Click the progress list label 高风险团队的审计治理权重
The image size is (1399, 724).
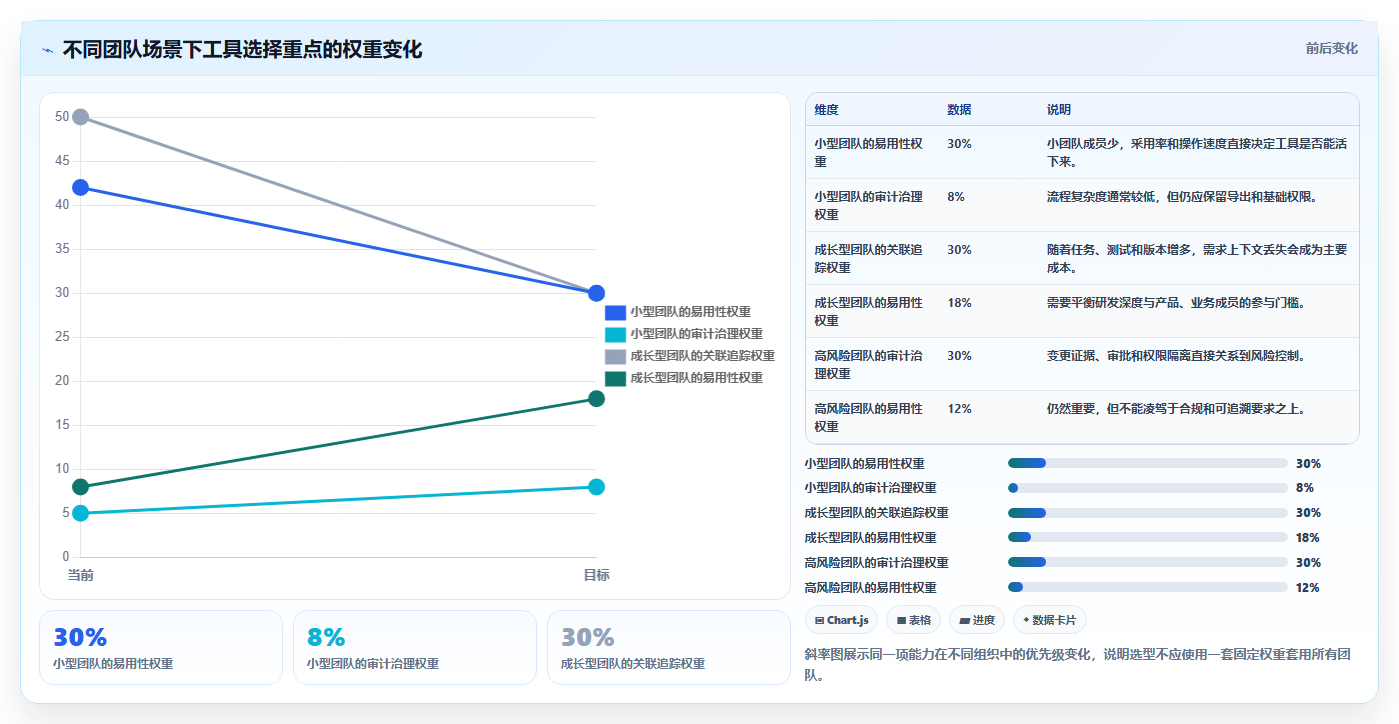(876, 562)
